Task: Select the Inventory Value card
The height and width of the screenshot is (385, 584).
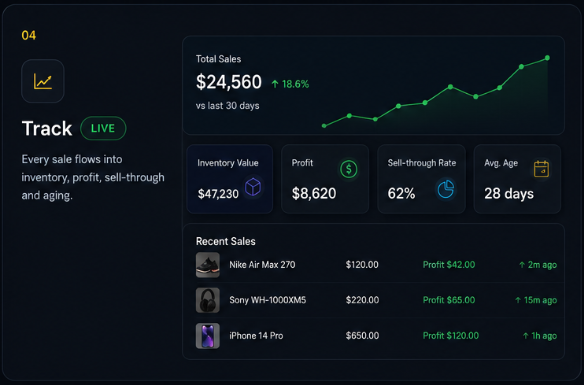Action: tap(230, 179)
